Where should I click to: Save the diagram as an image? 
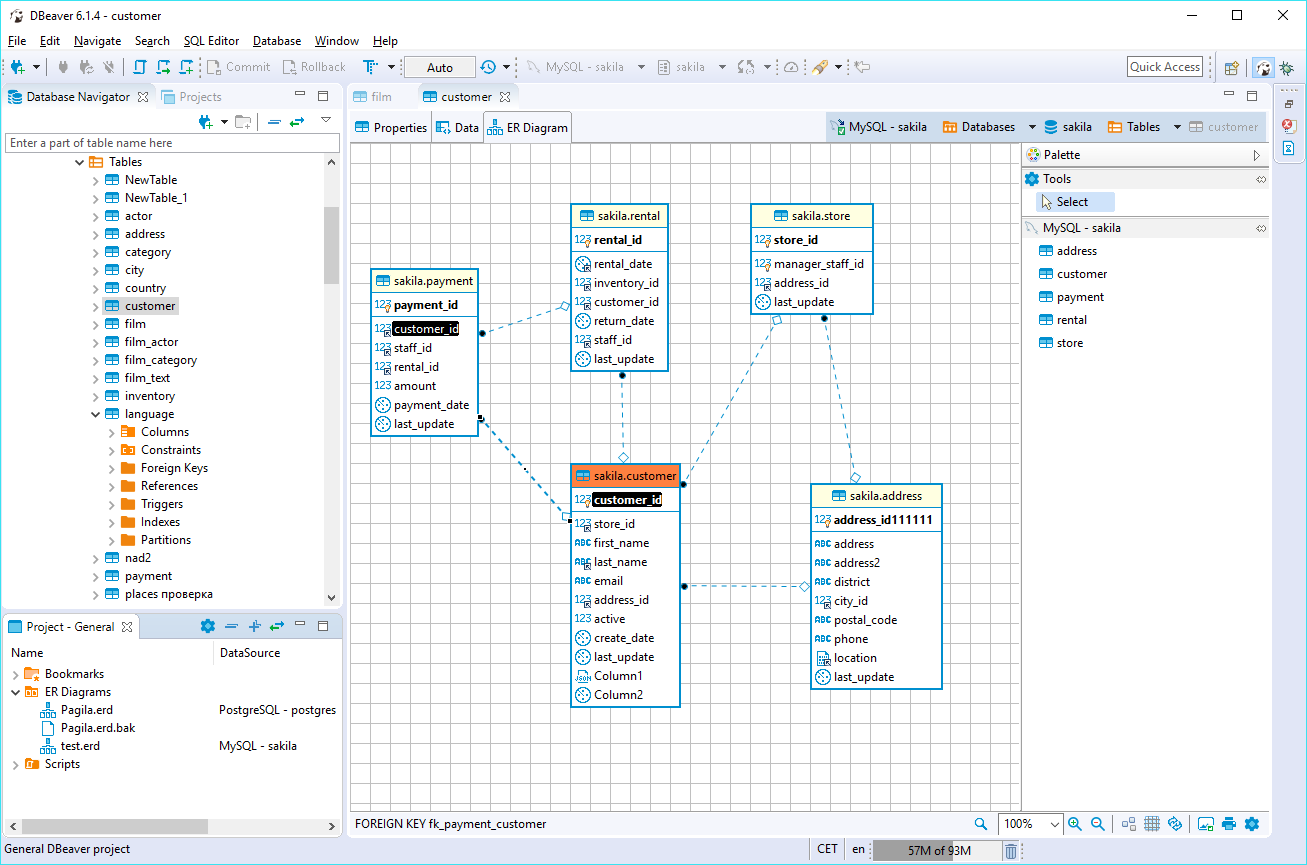pos(1205,823)
